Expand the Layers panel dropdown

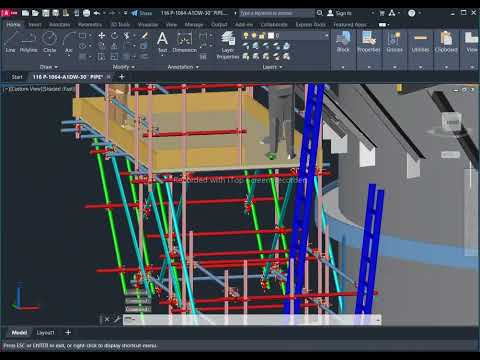coord(272,67)
